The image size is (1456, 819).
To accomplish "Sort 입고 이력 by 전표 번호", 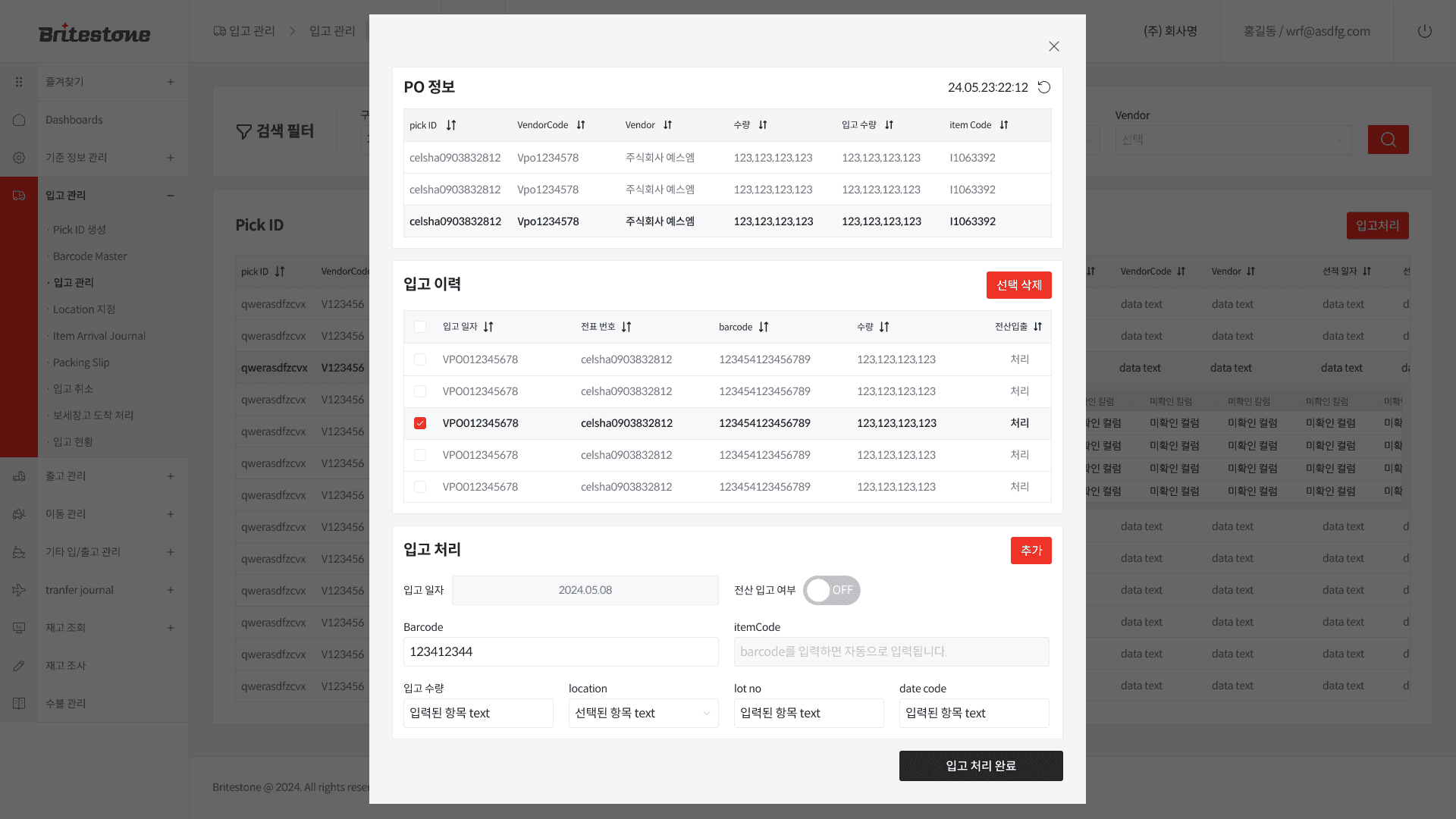I will pyautogui.click(x=626, y=327).
